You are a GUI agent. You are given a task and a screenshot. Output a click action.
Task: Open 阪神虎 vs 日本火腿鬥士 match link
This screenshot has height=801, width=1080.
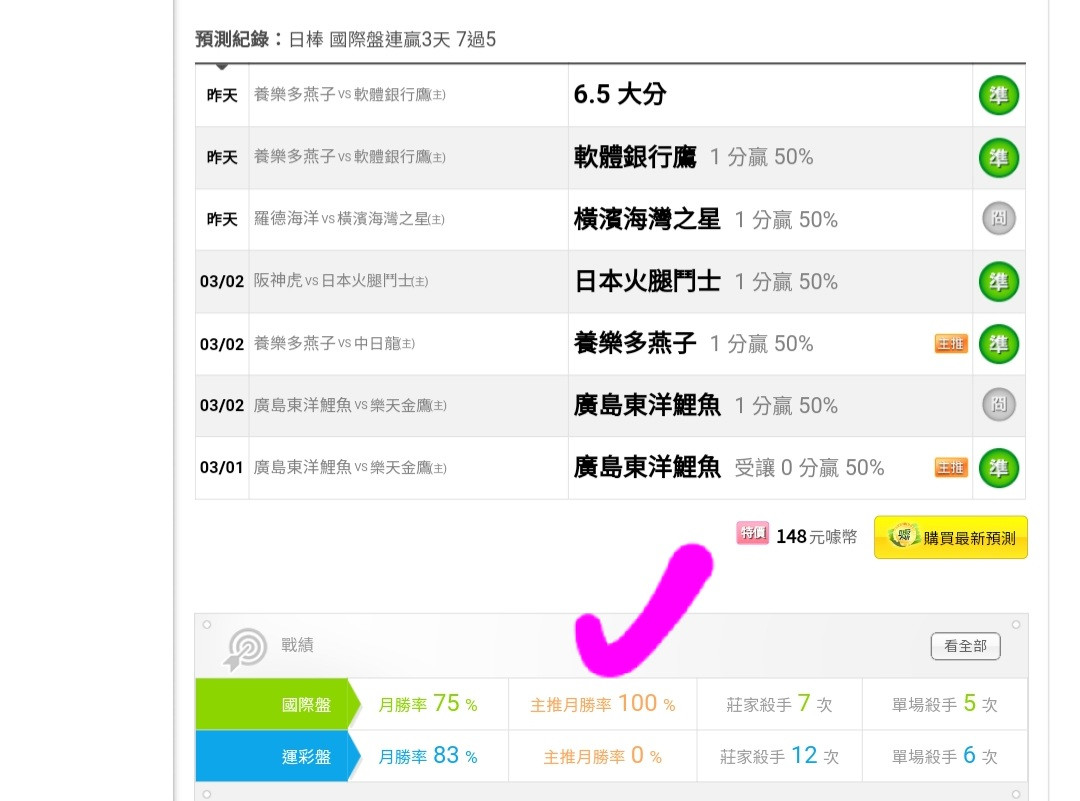tap(341, 281)
